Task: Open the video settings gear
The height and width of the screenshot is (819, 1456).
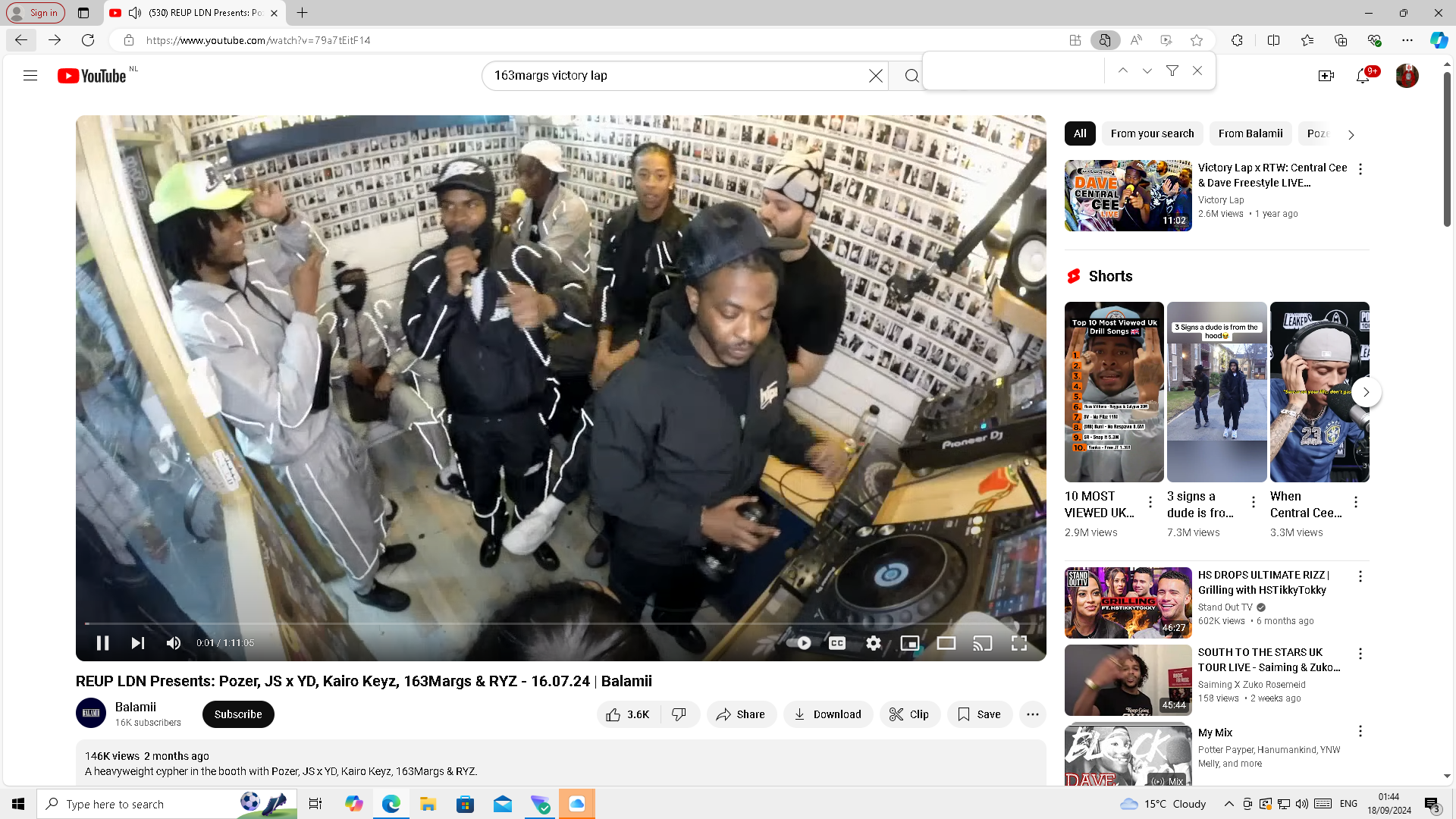Action: click(x=874, y=643)
